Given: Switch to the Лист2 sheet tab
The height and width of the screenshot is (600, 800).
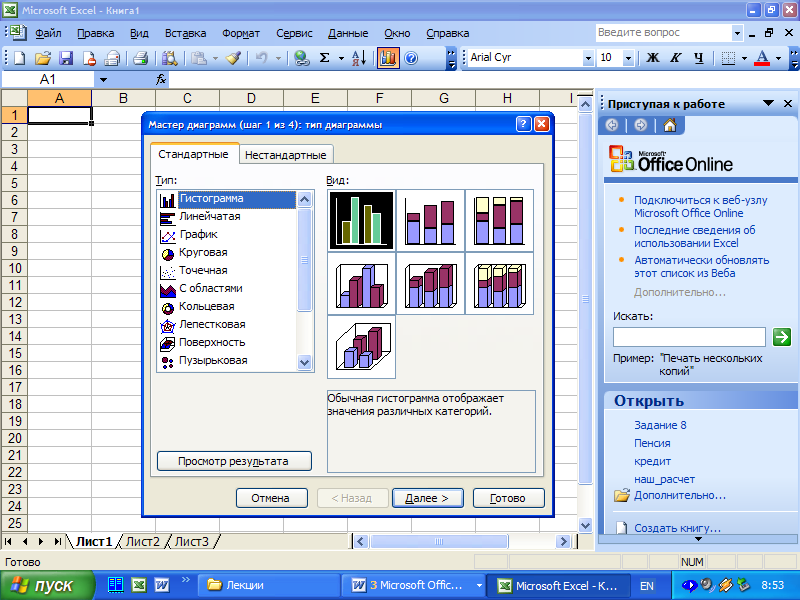Looking at the screenshot, I should tap(143, 541).
